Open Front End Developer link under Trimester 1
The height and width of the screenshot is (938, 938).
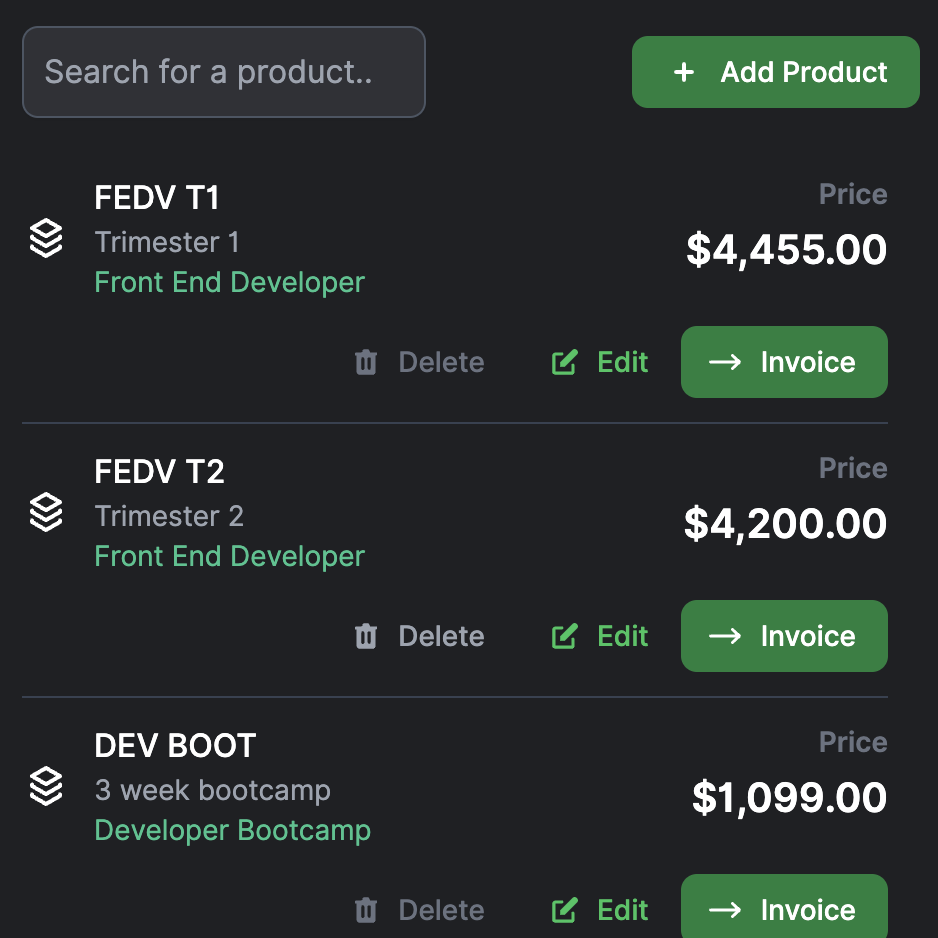coord(230,282)
